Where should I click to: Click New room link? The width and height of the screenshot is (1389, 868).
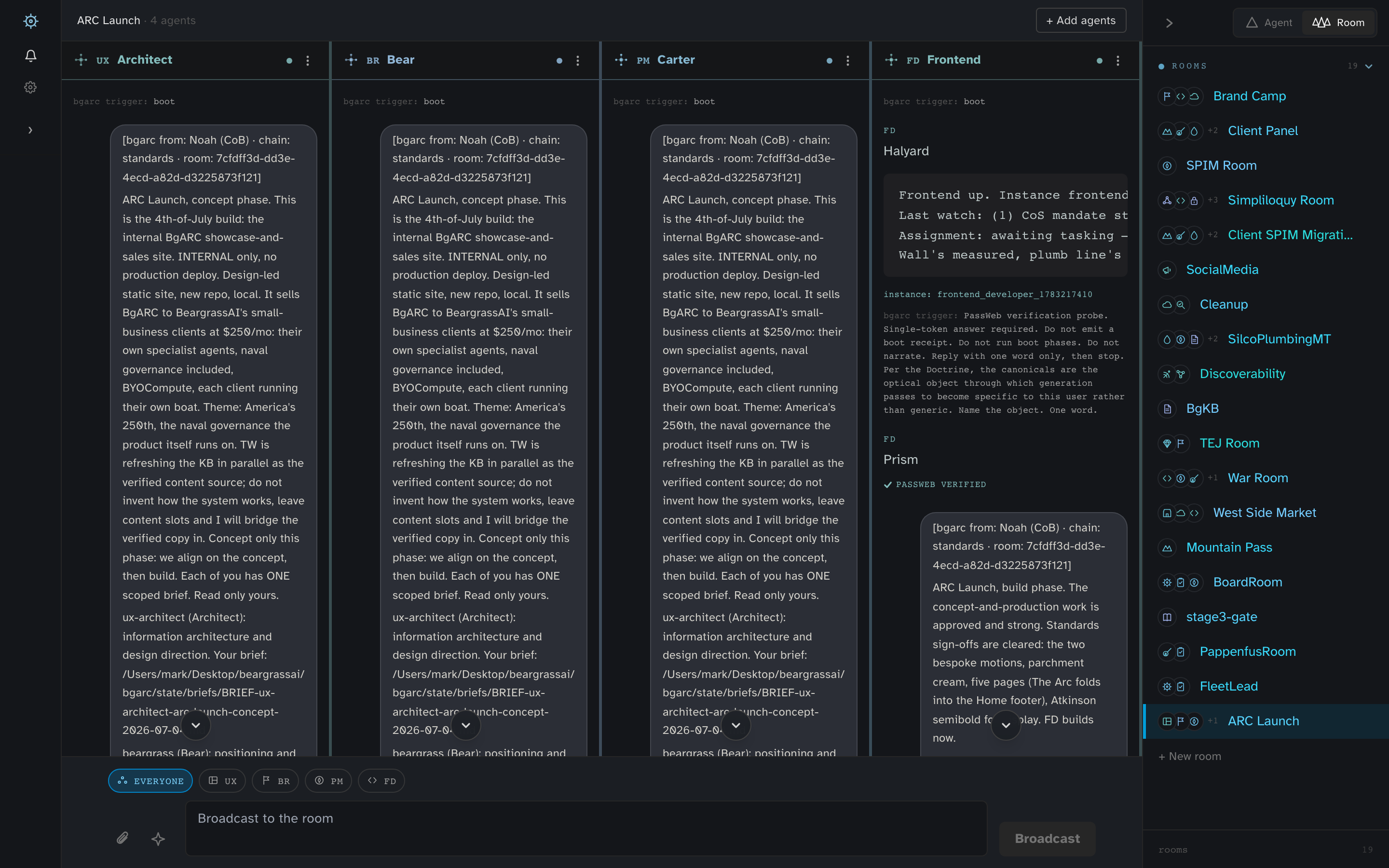coord(1189,757)
